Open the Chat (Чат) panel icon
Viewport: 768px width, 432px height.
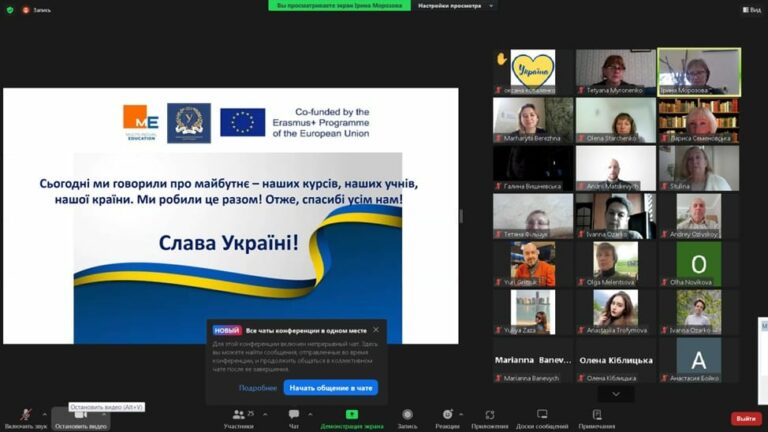[x=294, y=414]
